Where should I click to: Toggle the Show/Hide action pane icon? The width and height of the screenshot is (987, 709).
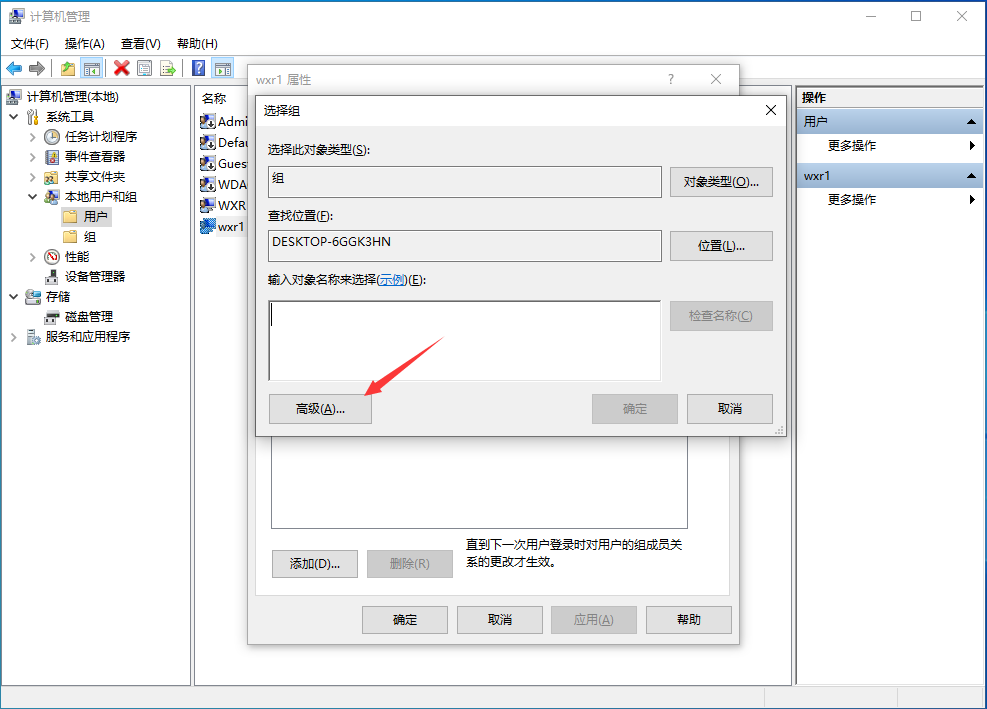(223, 69)
